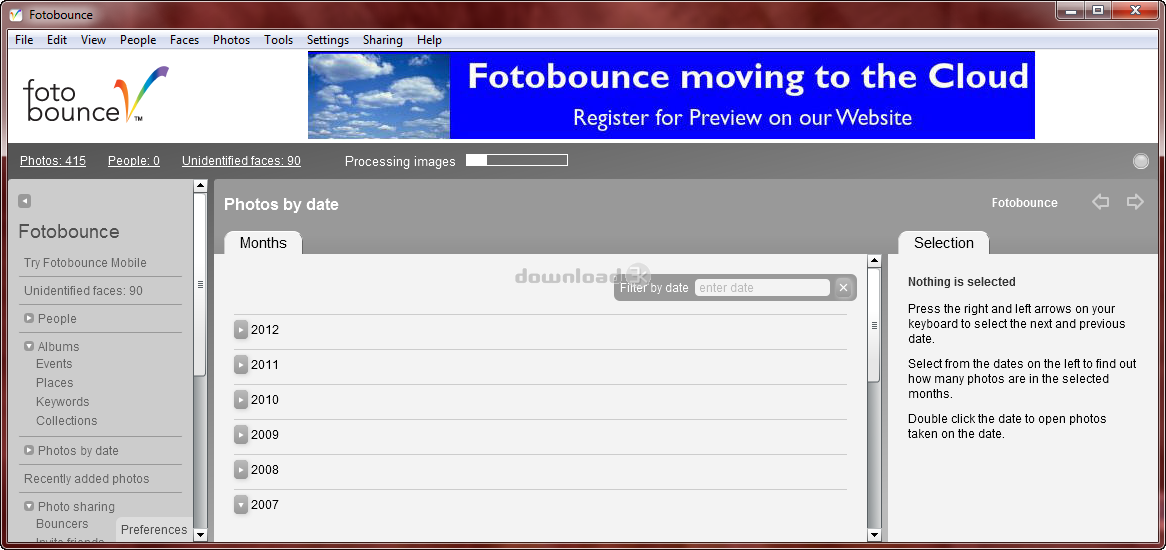Select the 2009 year row label
The image size is (1166, 550).
[x=265, y=434]
